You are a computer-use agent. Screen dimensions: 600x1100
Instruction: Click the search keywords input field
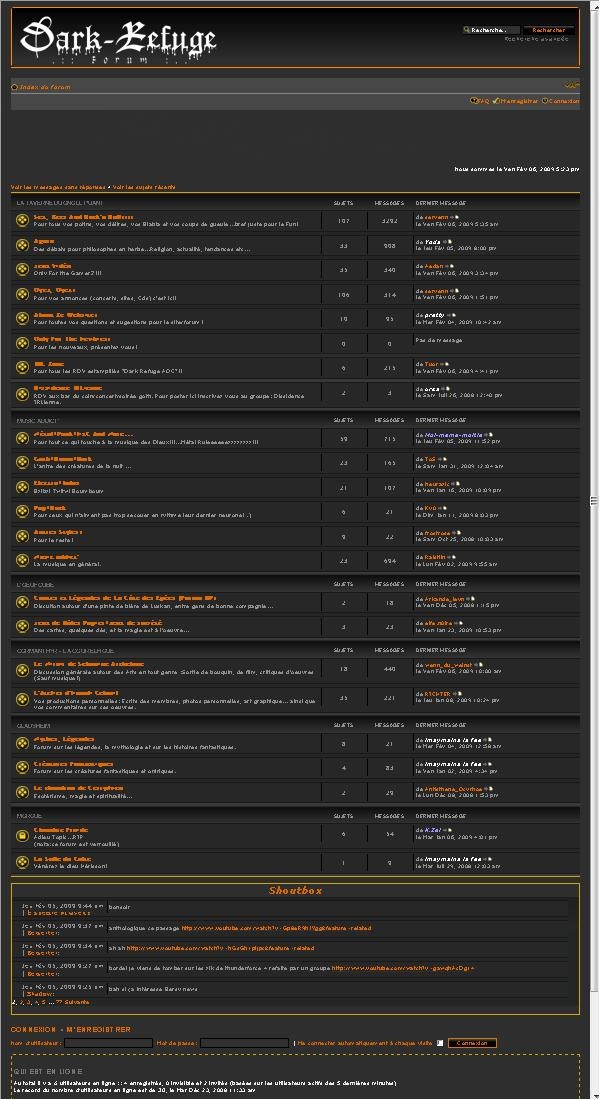tap(490, 30)
